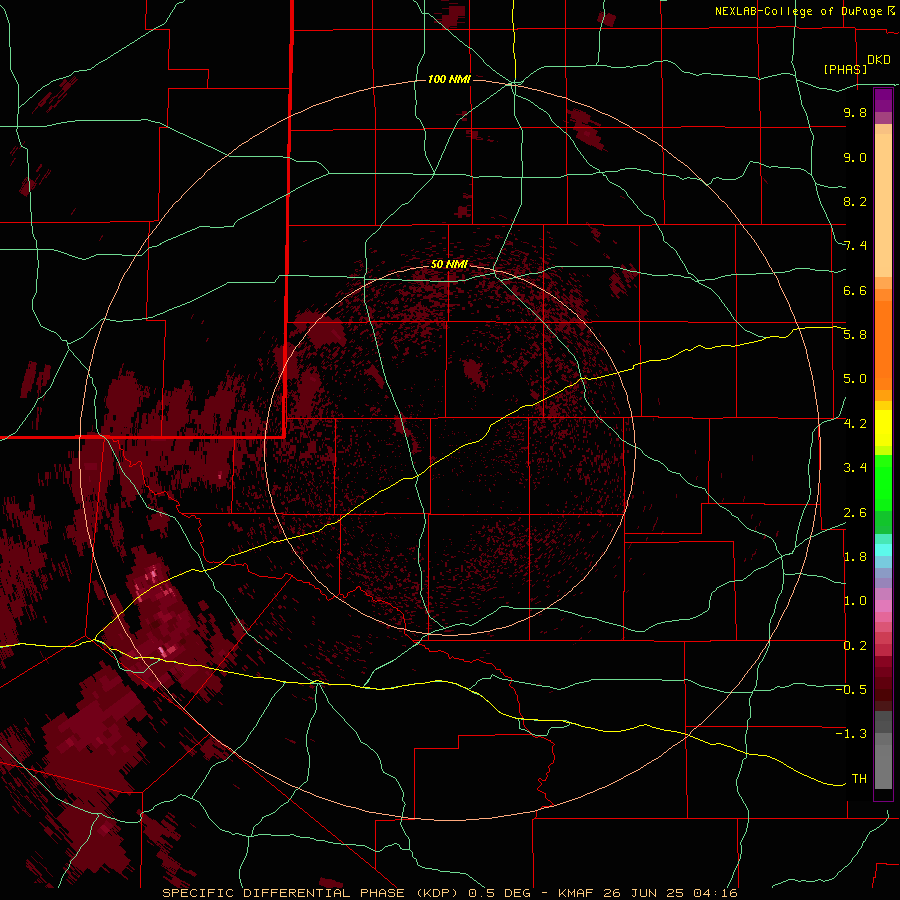The height and width of the screenshot is (900, 900).
Task: Select the 4.2 value on the scale
Action: tap(855, 424)
